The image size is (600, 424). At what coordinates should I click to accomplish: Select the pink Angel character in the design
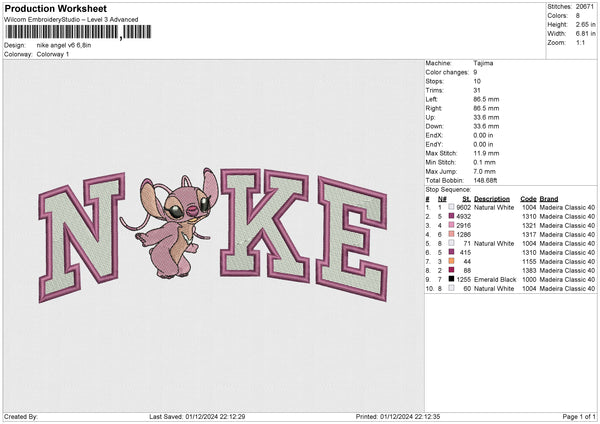click(x=170, y=224)
